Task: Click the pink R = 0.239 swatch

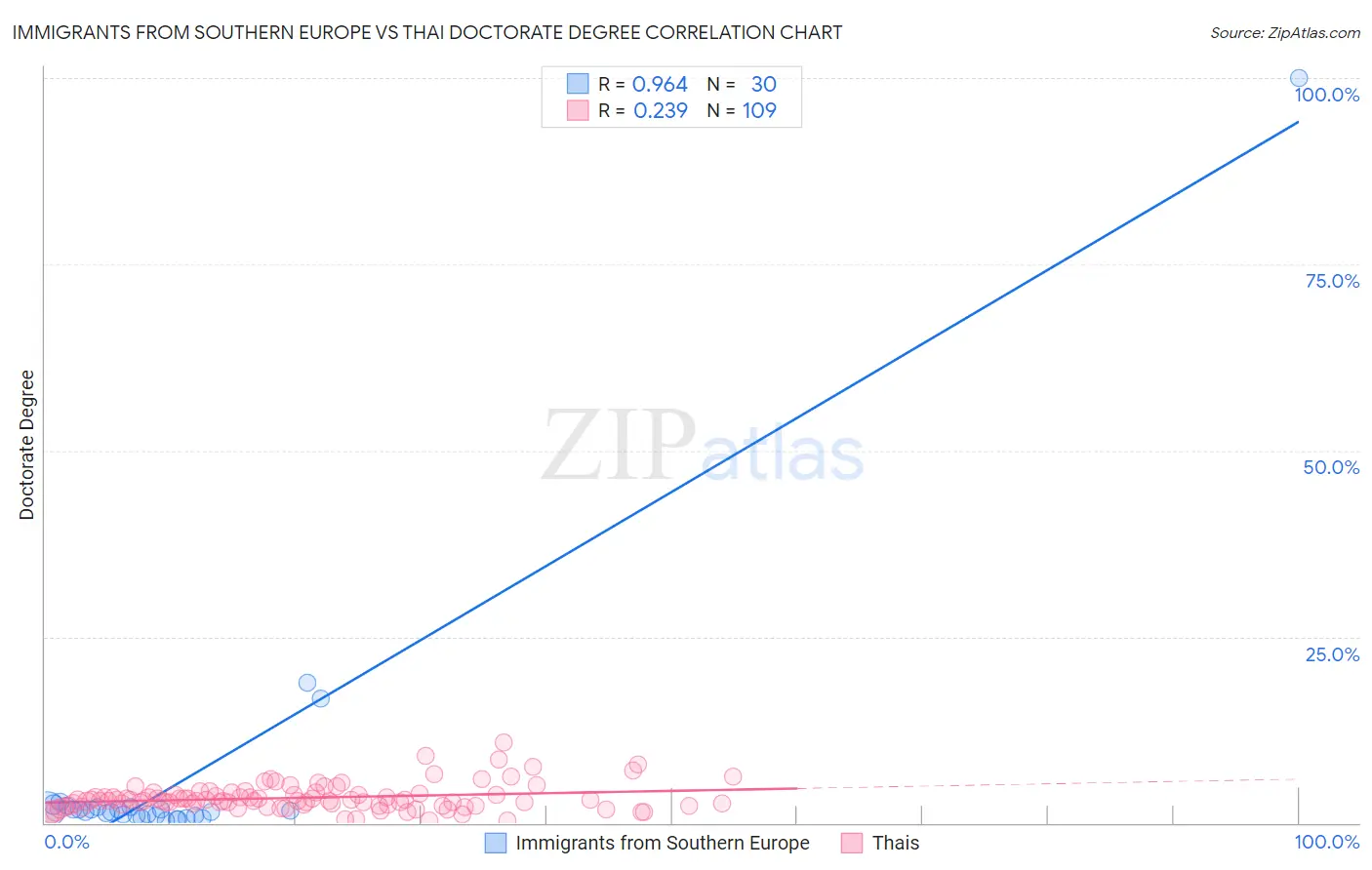Action: pos(578,110)
